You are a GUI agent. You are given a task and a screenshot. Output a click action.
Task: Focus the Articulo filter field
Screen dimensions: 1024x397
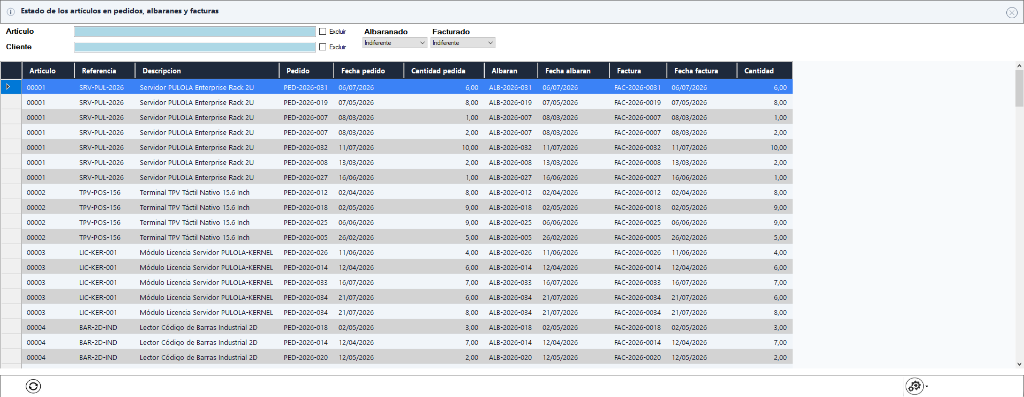point(195,31)
